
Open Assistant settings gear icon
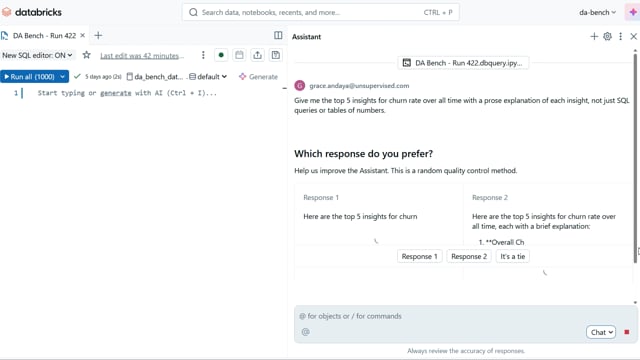pyautogui.click(x=607, y=36)
